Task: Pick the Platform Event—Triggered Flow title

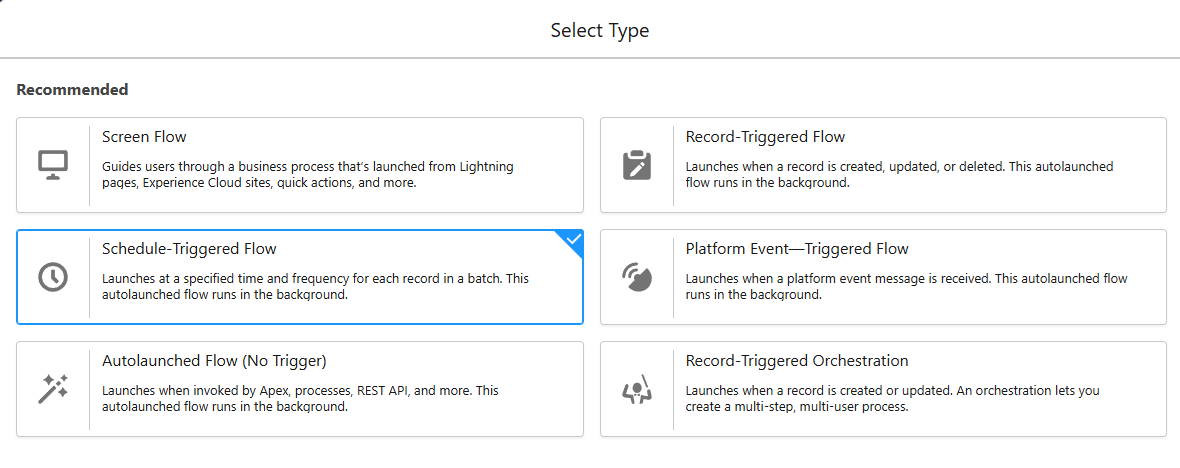Action: (797, 249)
